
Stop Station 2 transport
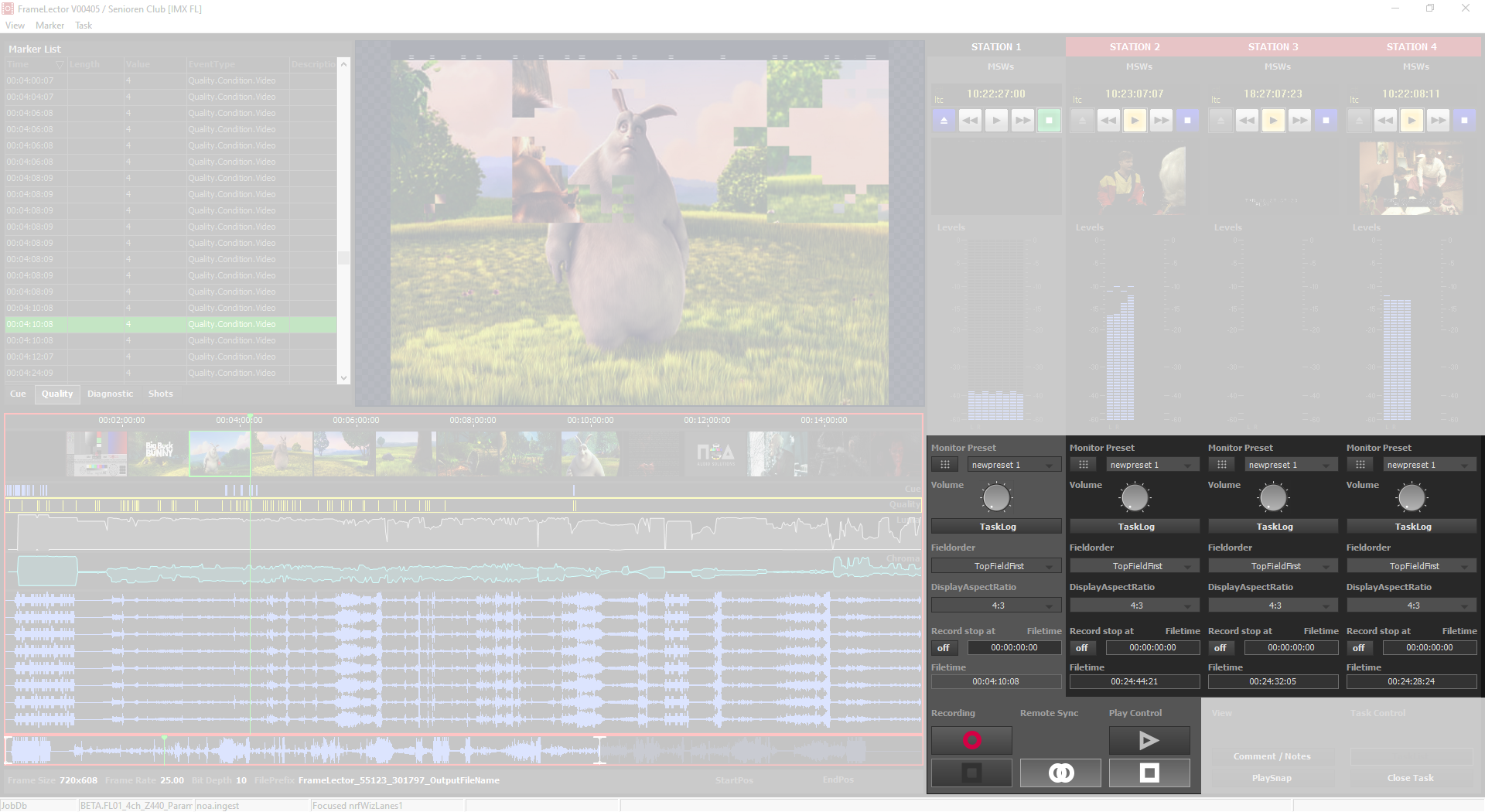1187,120
